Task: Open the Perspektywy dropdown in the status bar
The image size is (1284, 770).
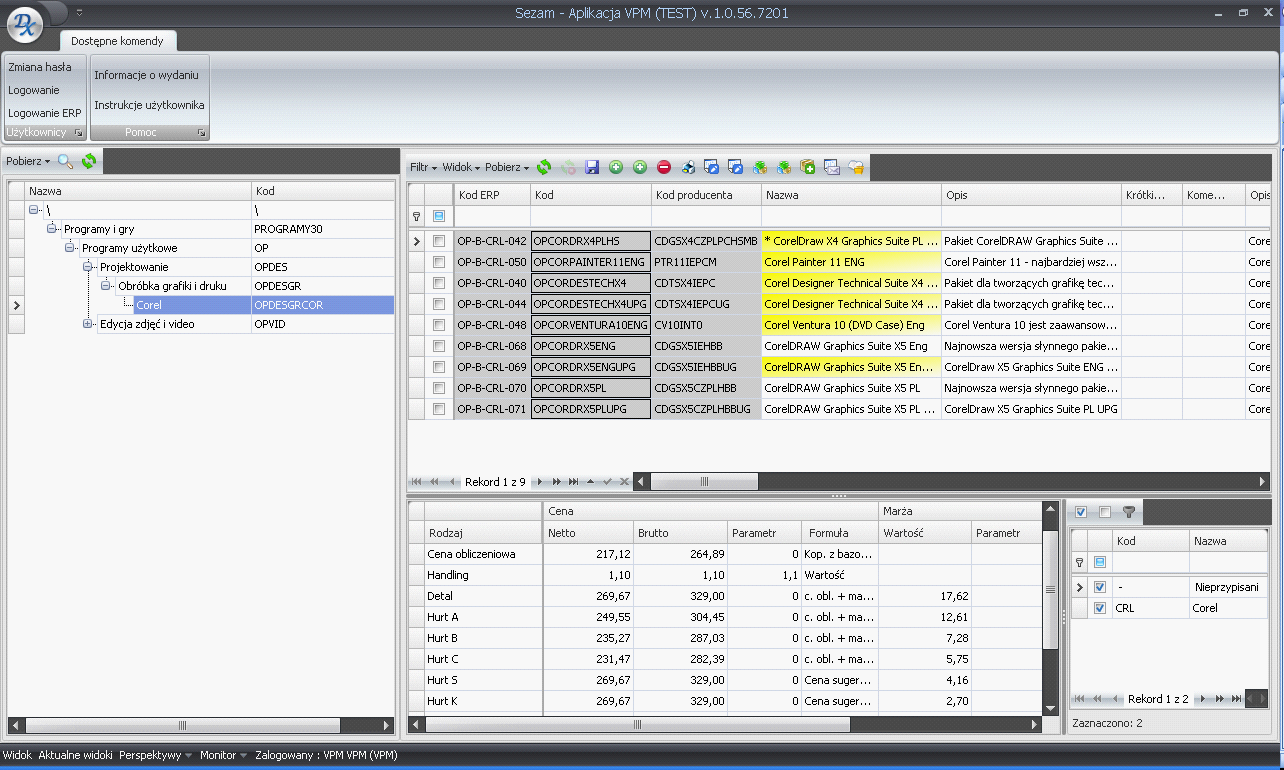Action: (156, 756)
